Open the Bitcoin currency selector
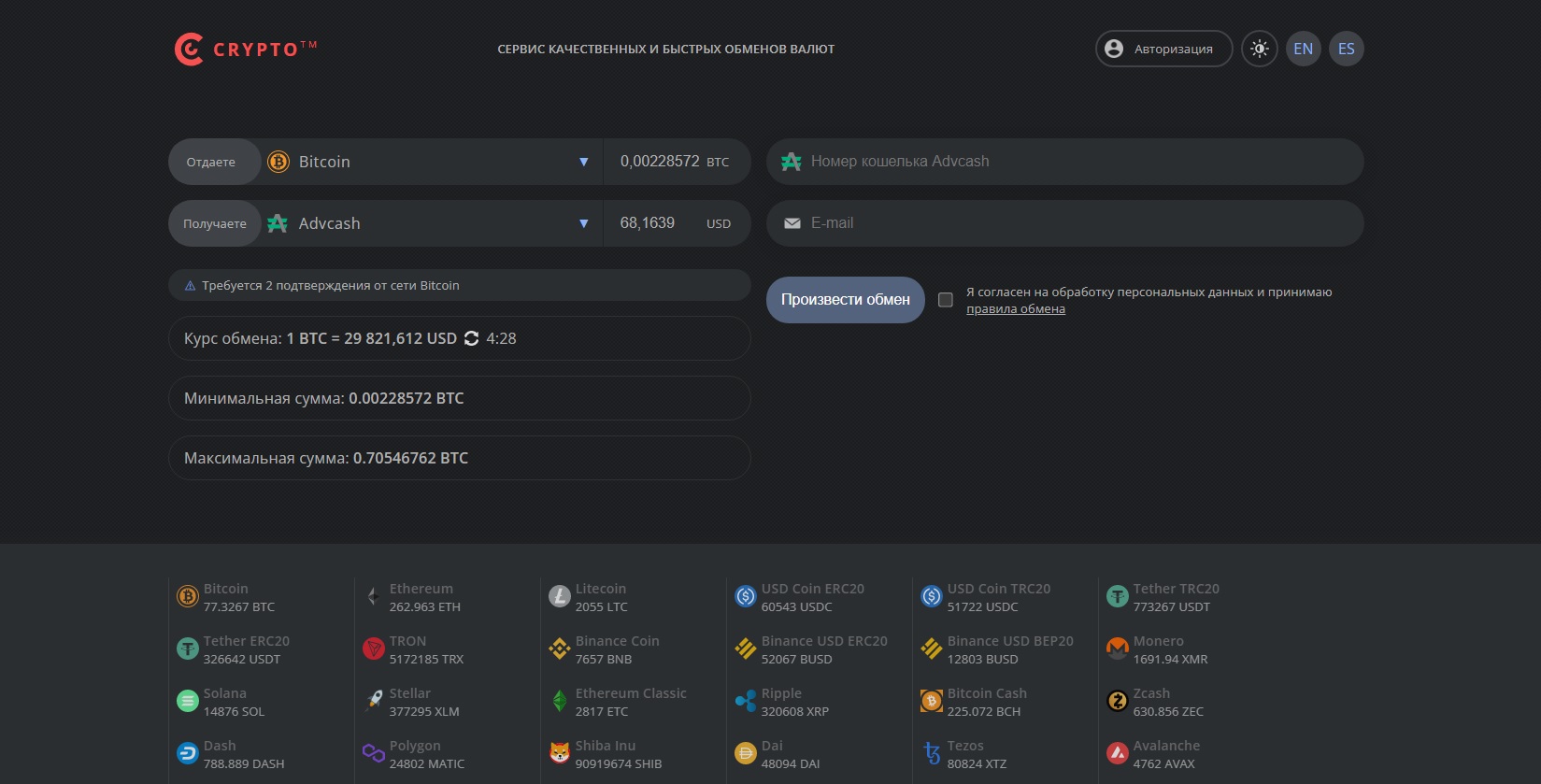1541x784 pixels. point(432,162)
